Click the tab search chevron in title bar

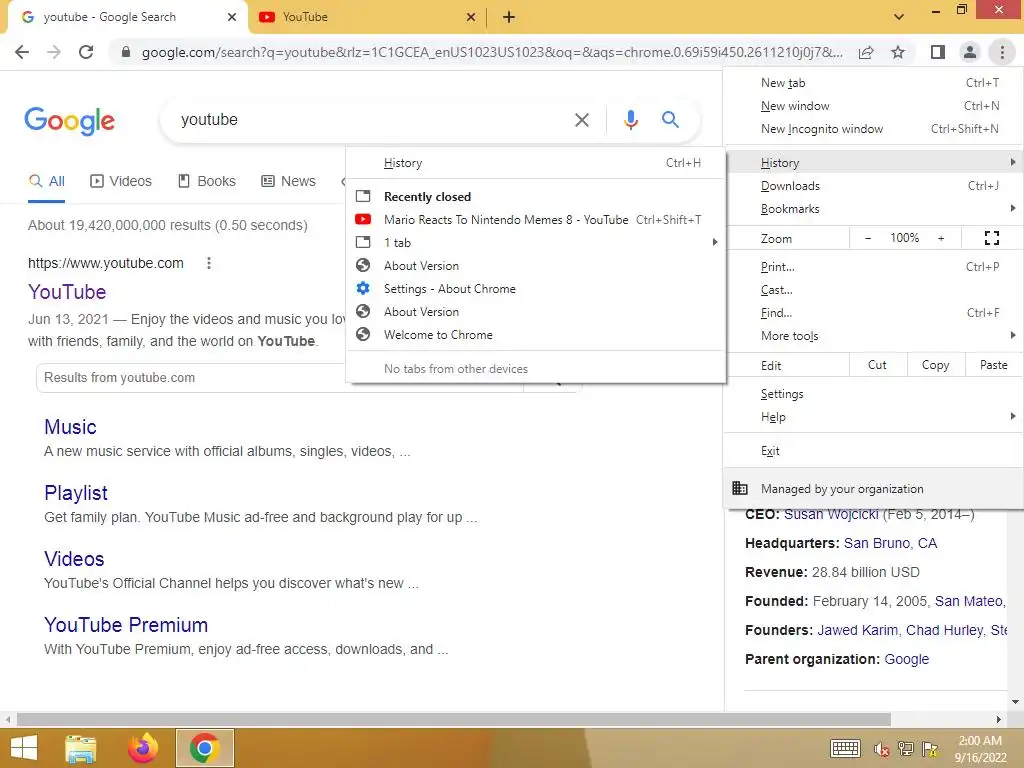(899, 17)
